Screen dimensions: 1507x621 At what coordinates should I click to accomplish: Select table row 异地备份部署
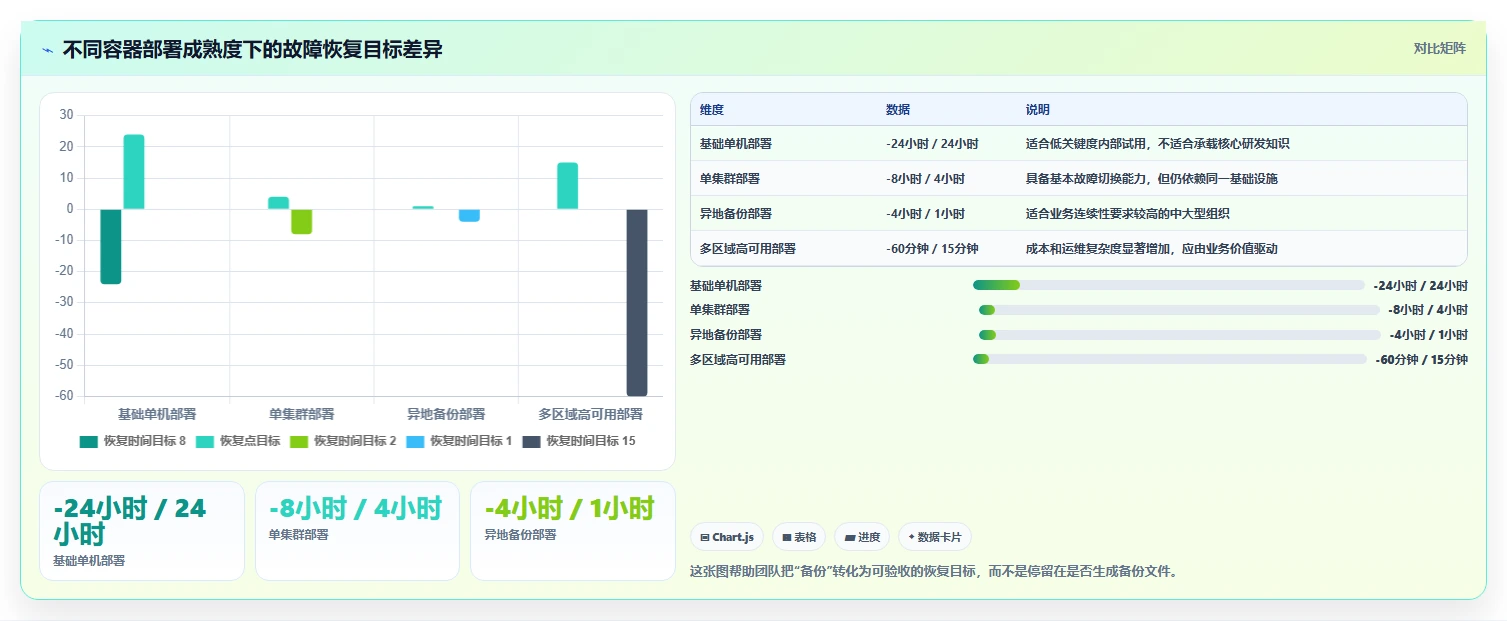click(1078, 214)
